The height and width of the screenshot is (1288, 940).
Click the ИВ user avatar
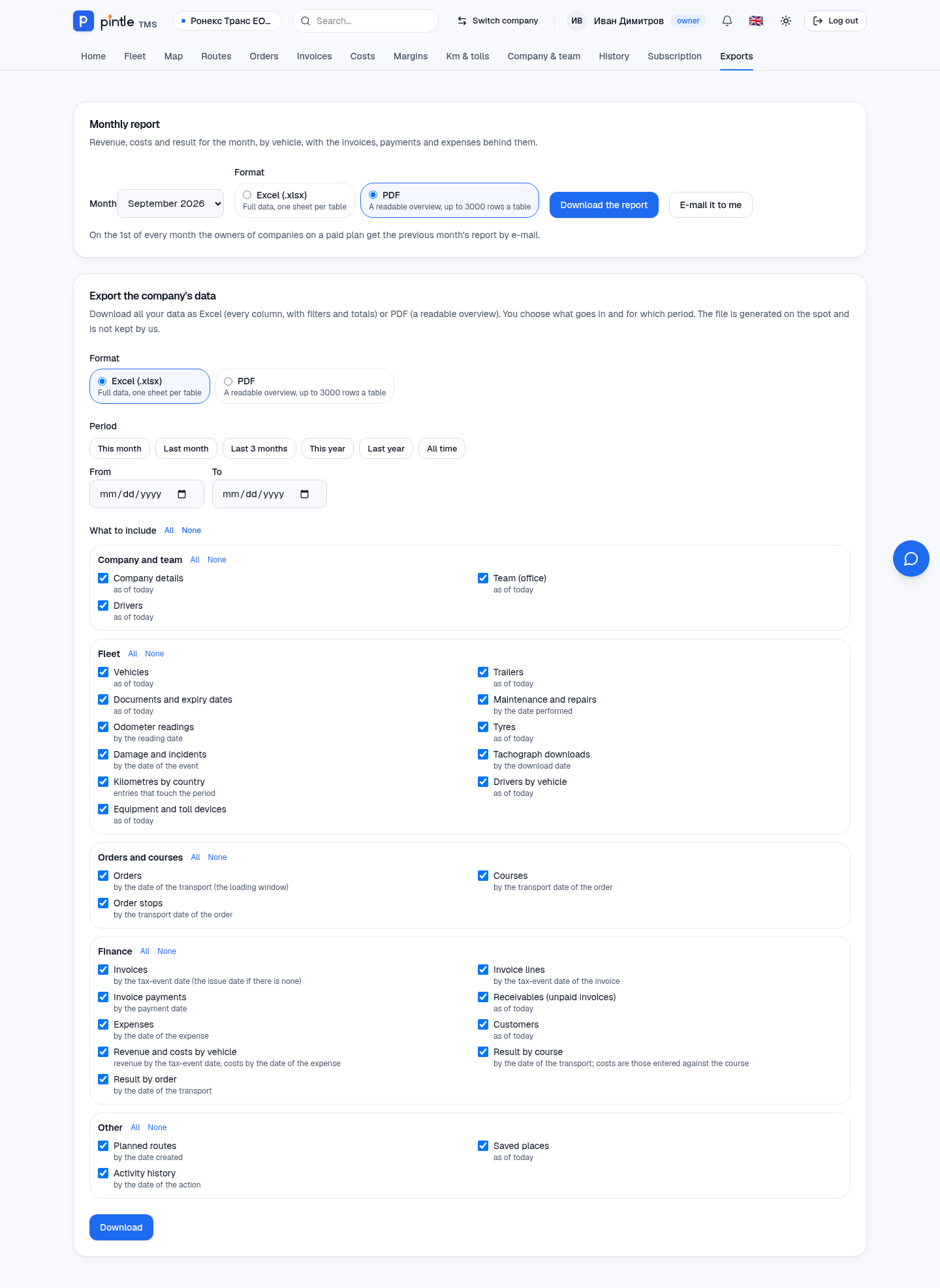click(576, 21)
